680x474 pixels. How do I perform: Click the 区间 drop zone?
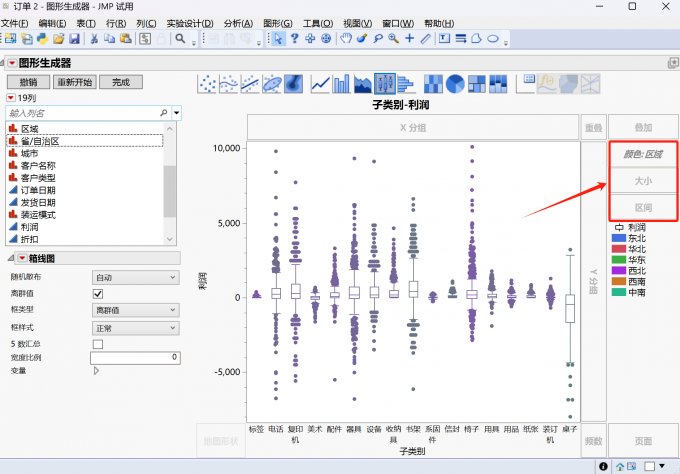pos(643,208)
